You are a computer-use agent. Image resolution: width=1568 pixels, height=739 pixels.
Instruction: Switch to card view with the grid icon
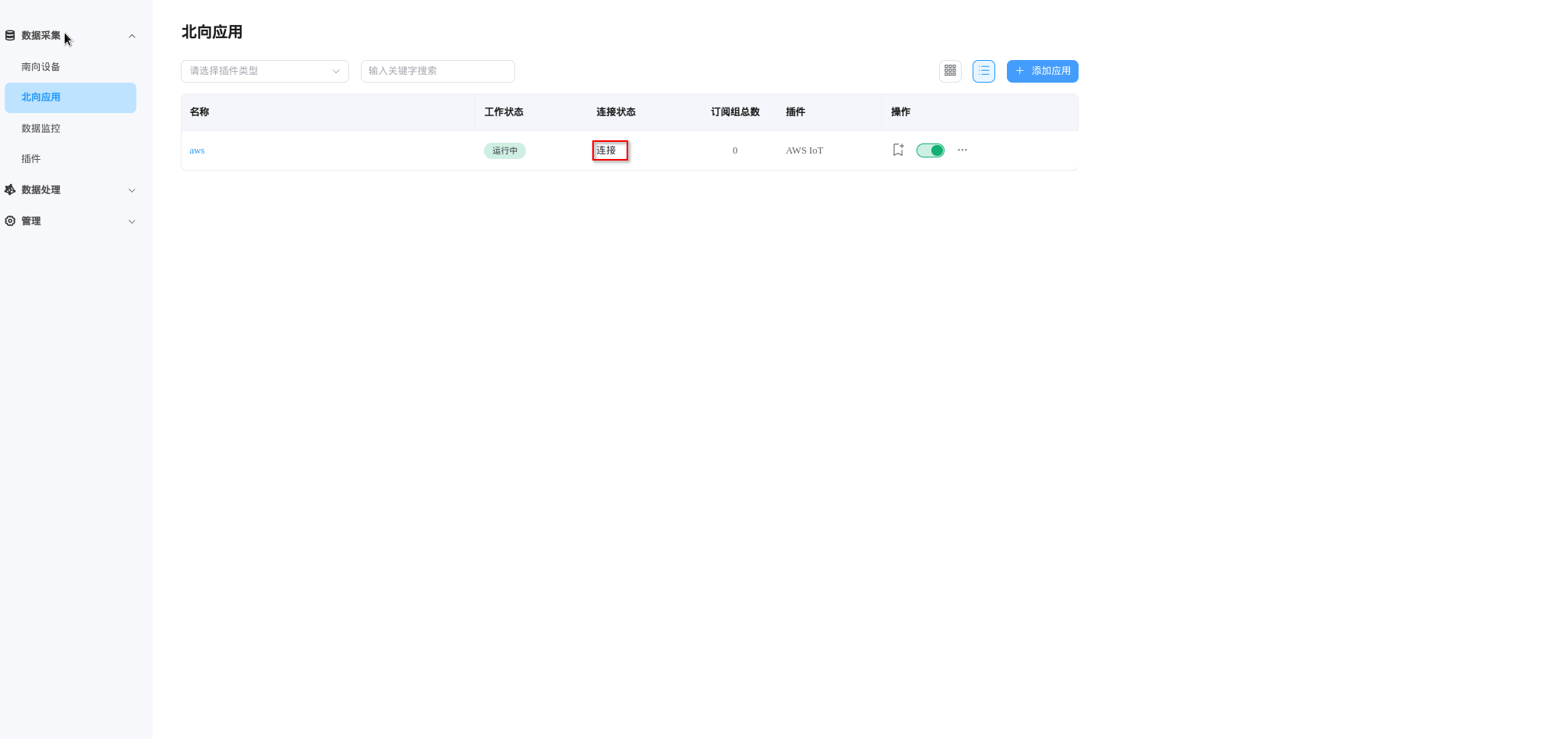point(949,71)
